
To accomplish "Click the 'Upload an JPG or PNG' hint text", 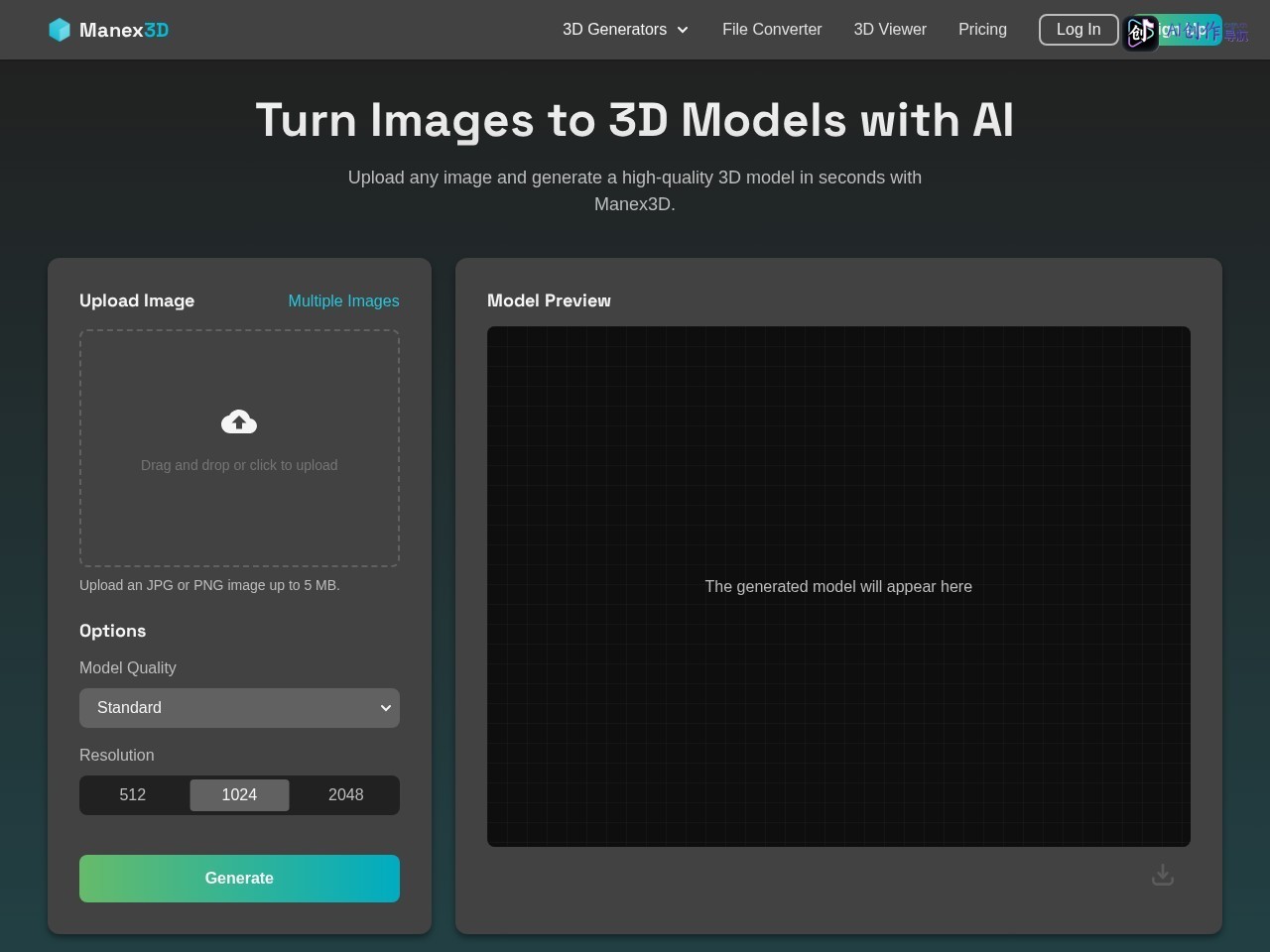I will click(x=209, y=585).
